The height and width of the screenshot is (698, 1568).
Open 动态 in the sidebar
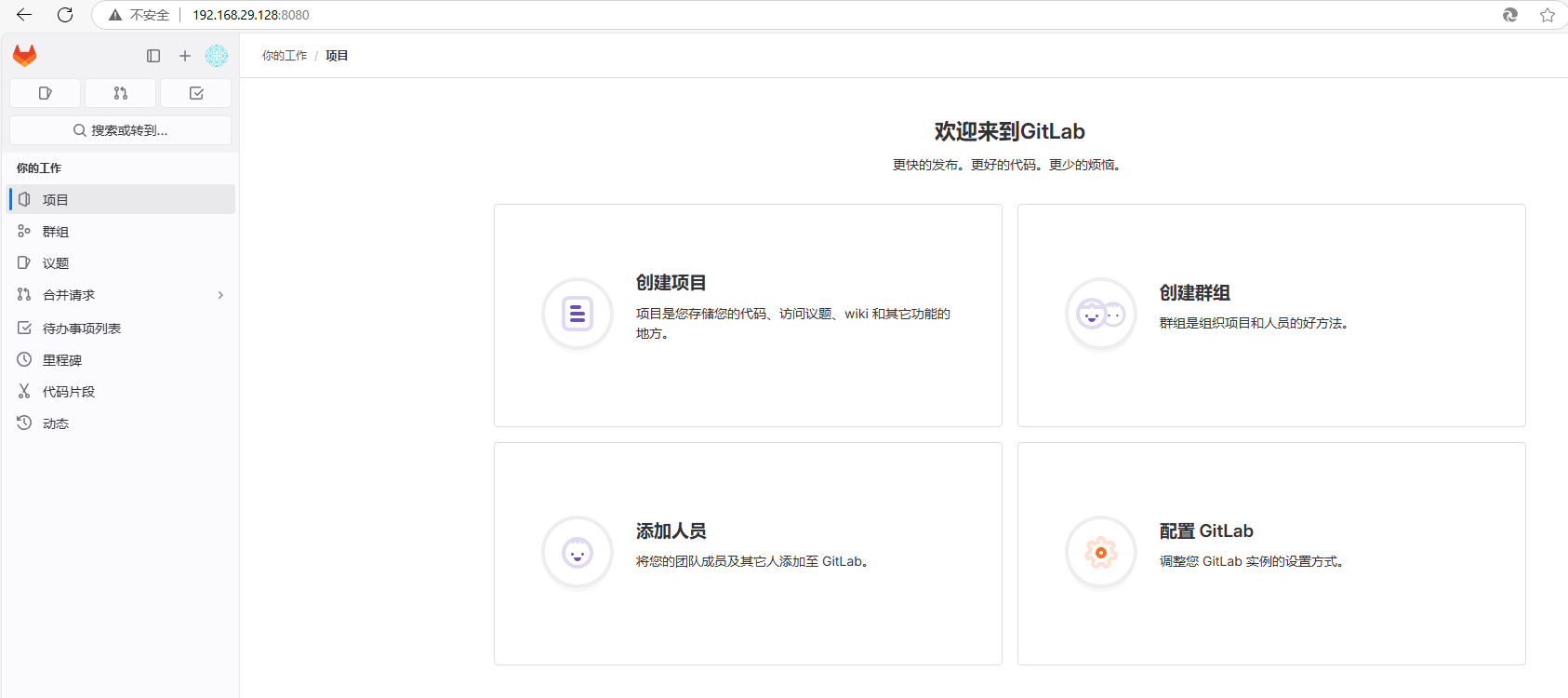tap(122, 423)
